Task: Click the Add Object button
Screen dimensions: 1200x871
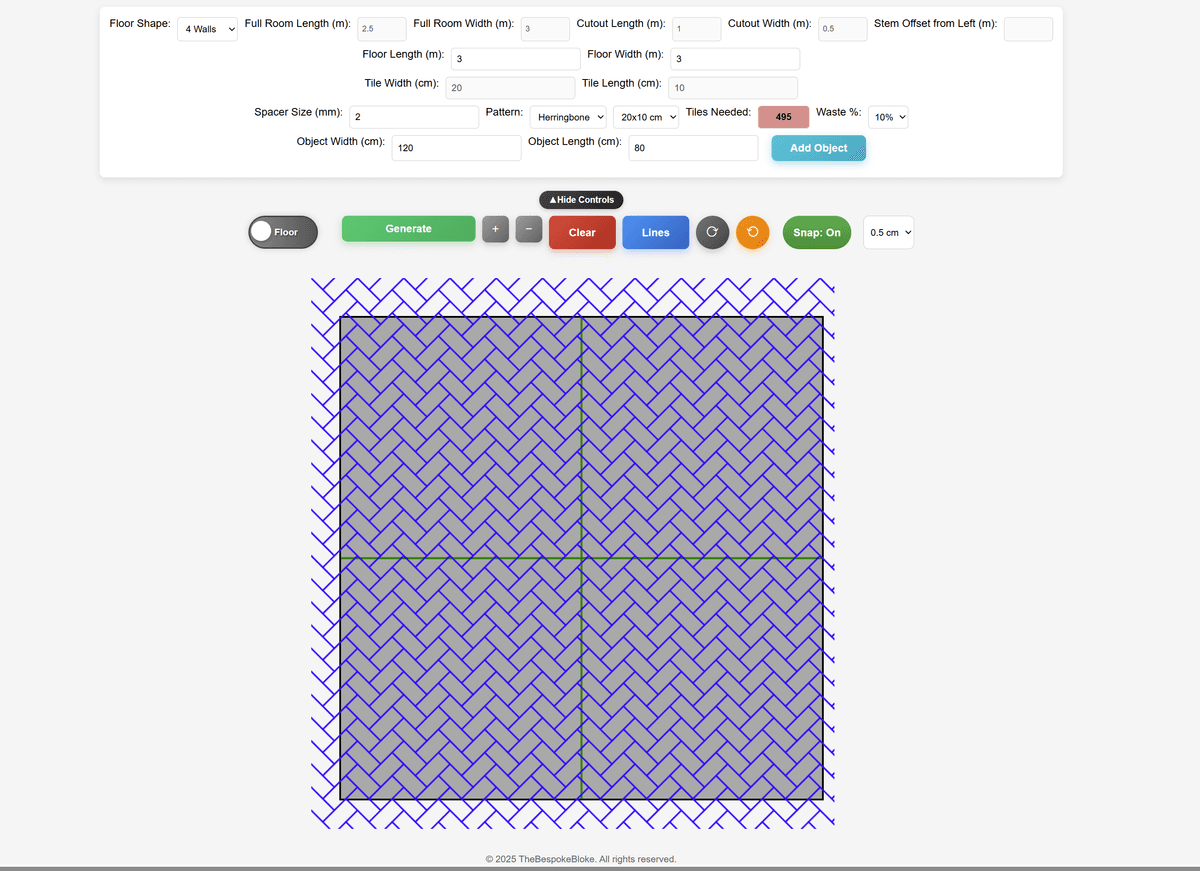Action: click(x=818, y=148)
